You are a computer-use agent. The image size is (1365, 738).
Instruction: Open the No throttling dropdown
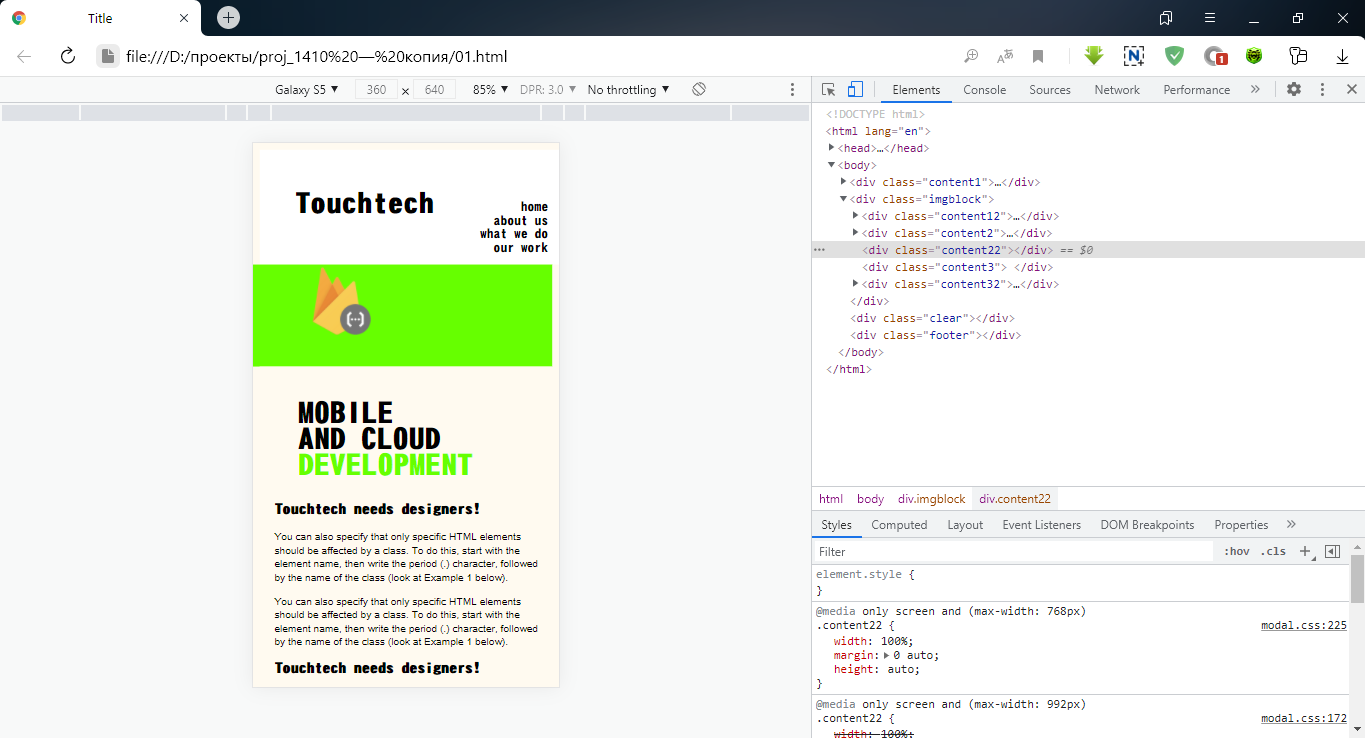click(x=629, y=90)
